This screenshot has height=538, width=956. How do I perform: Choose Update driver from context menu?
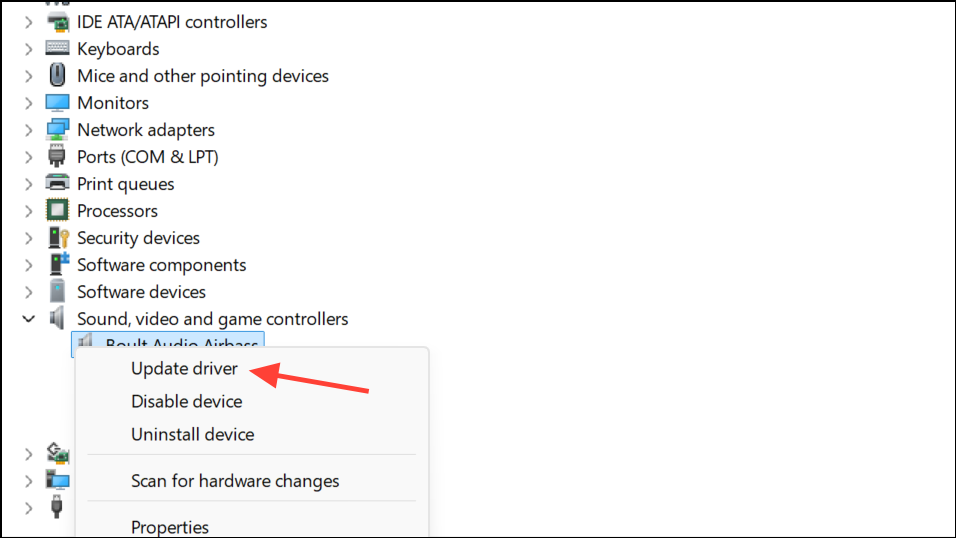point(184,369)
